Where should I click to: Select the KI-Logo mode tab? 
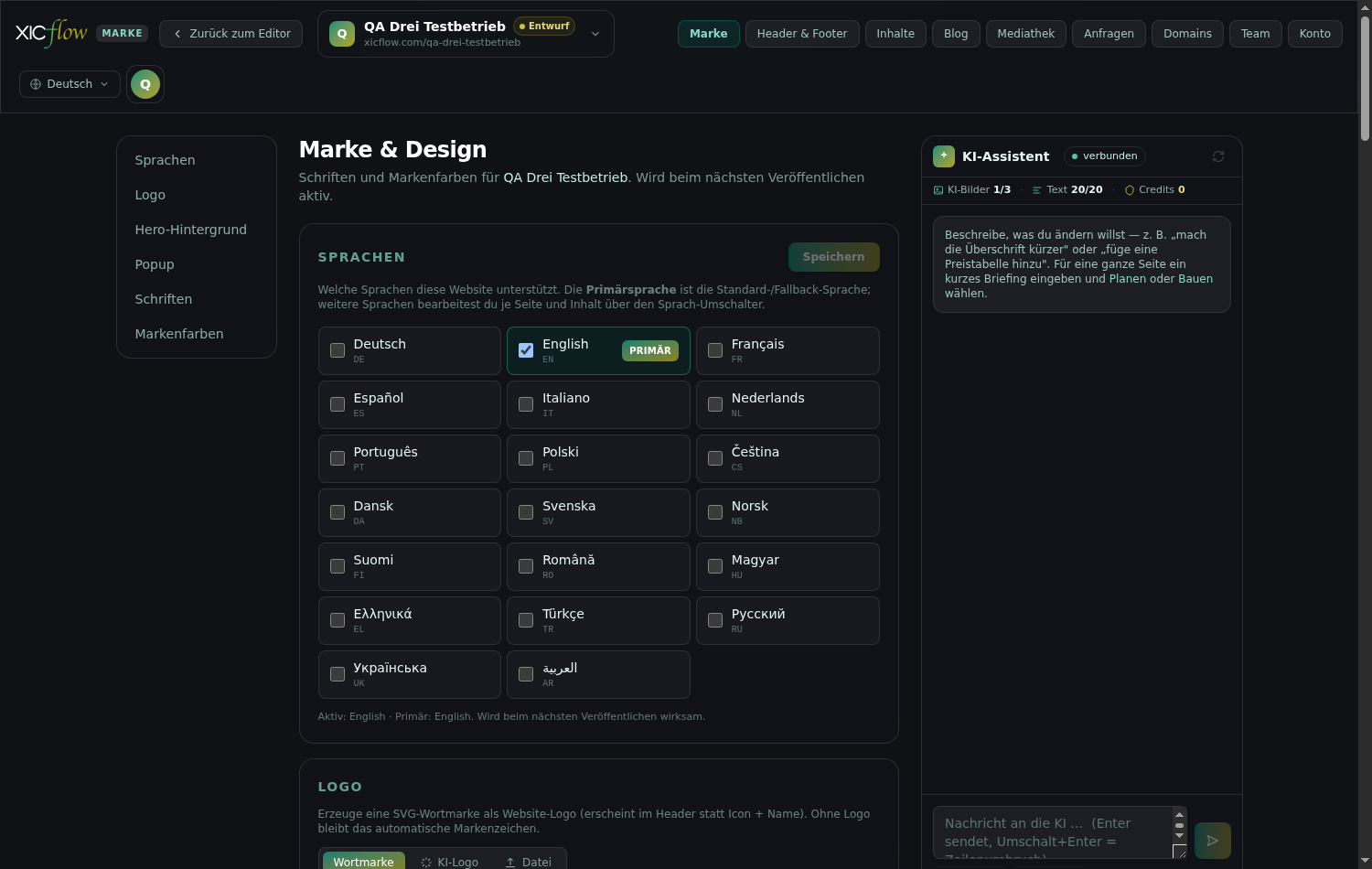pos(449,862)
